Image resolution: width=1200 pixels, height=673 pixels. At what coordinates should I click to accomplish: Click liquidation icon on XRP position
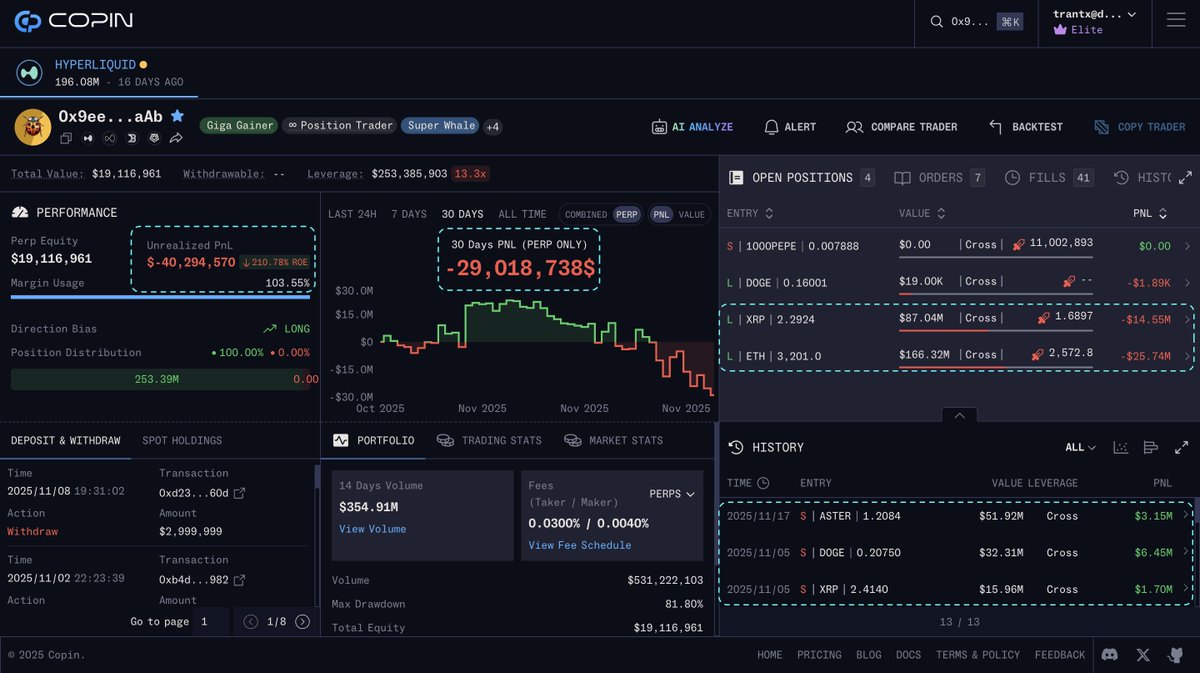coord(1044,318)
